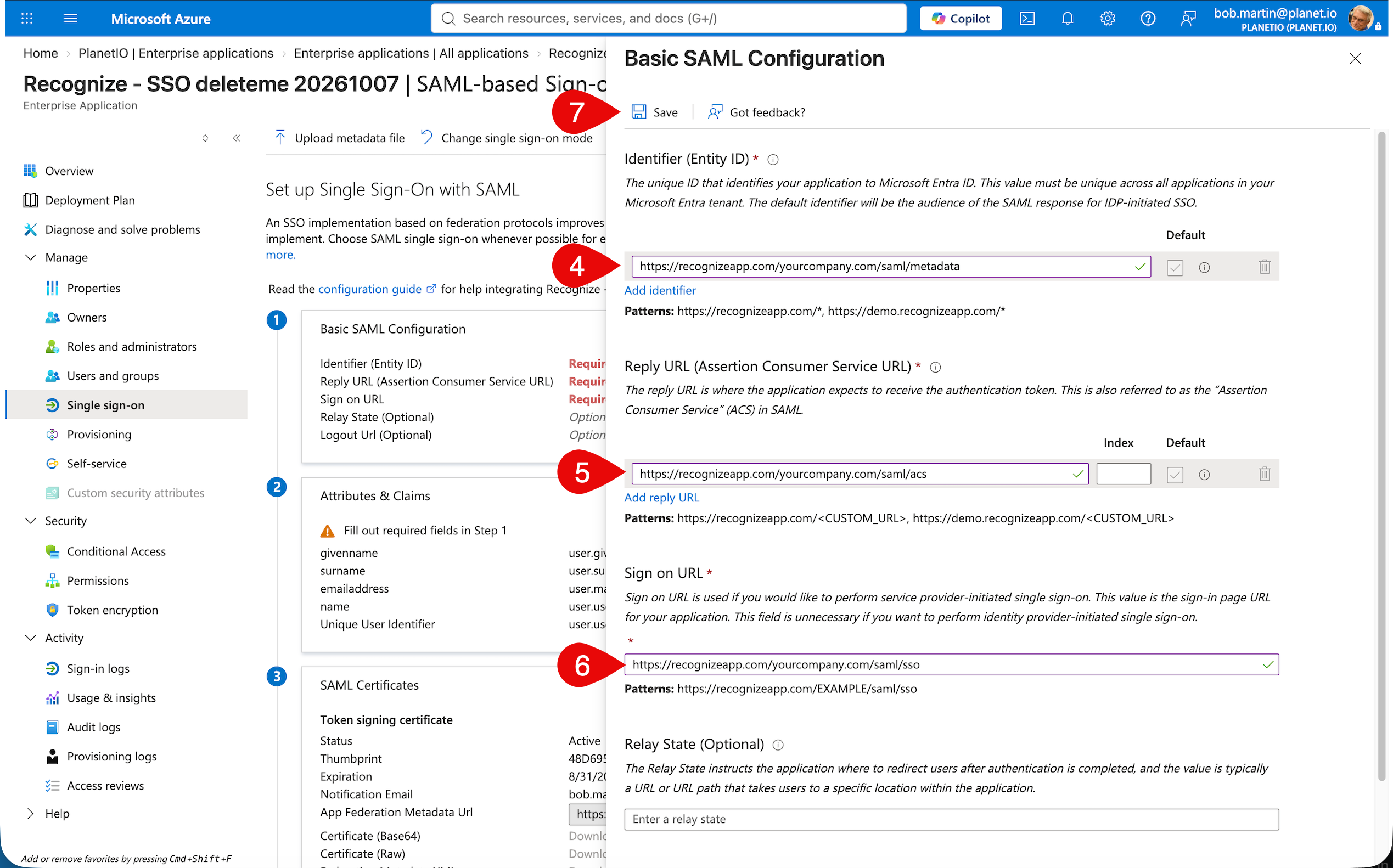Click the Copilot button
Image resolution: width=1393 pixels, height=868 pixels.
961,18
